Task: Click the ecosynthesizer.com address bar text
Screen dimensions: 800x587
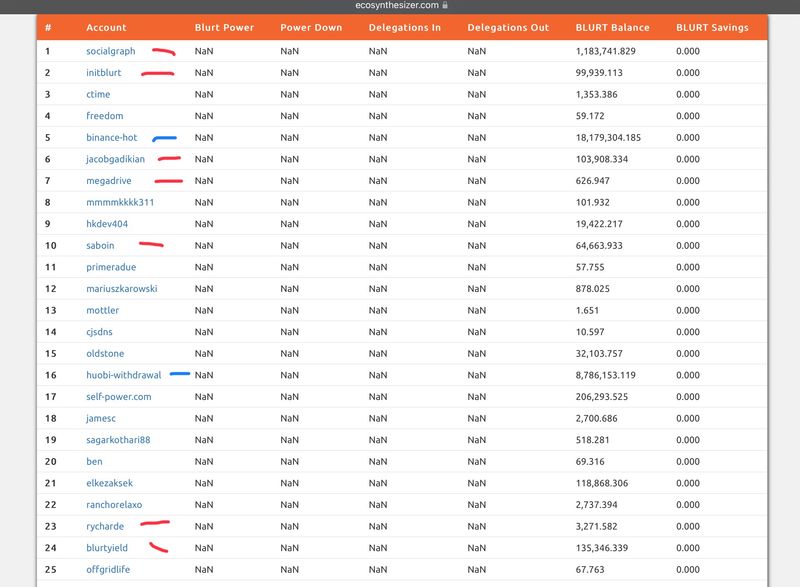Action: coord(397,5)
